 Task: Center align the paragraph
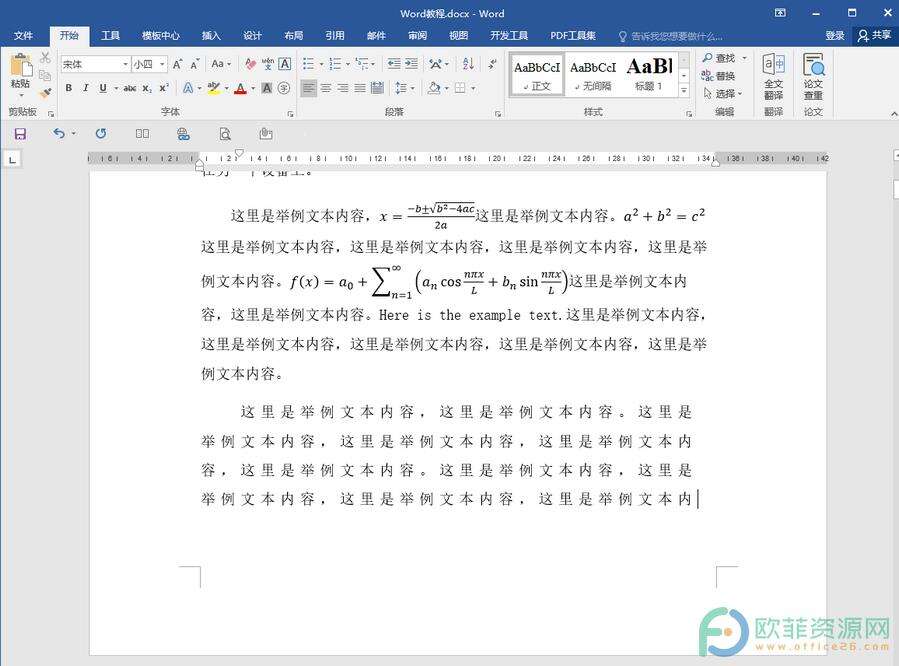(x=326, y=88)
